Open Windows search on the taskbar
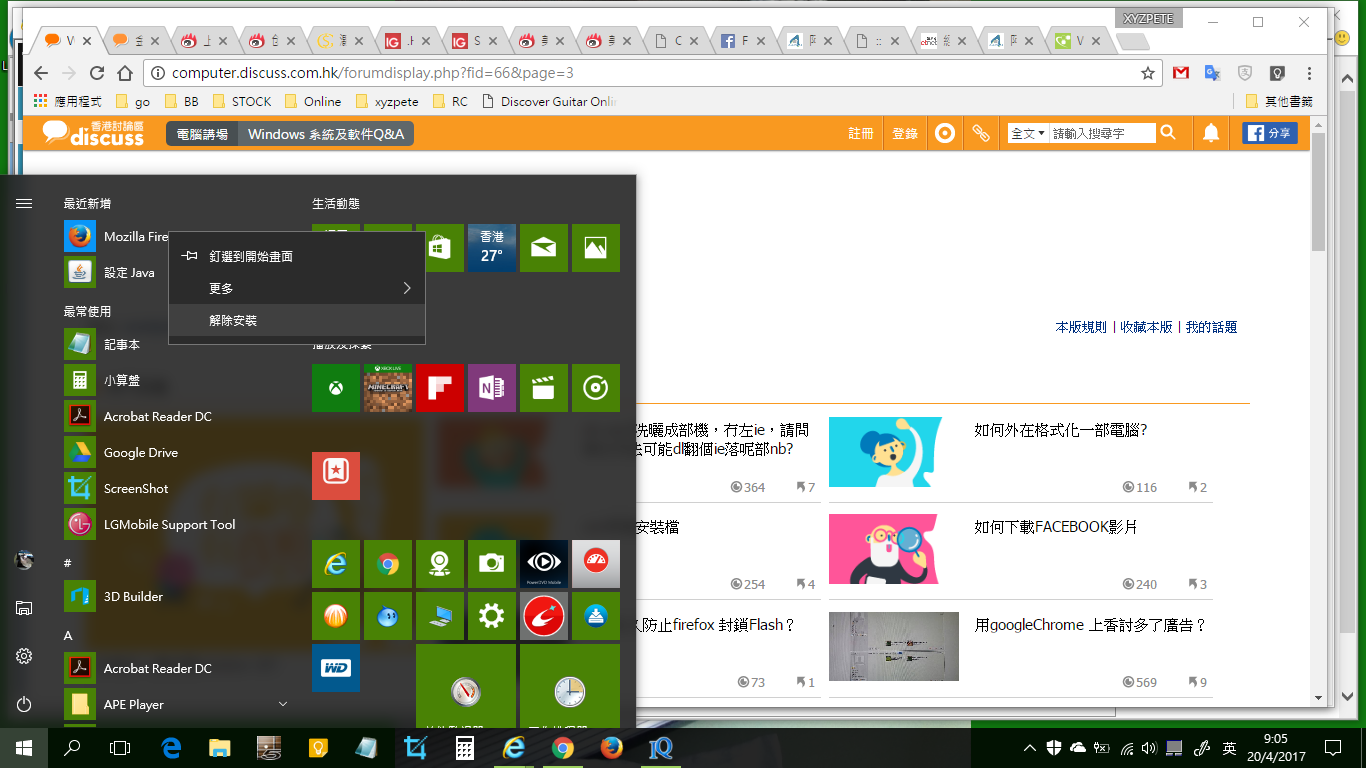The width and height of the screenshot is (1366, 768). (x=72, y=748)
